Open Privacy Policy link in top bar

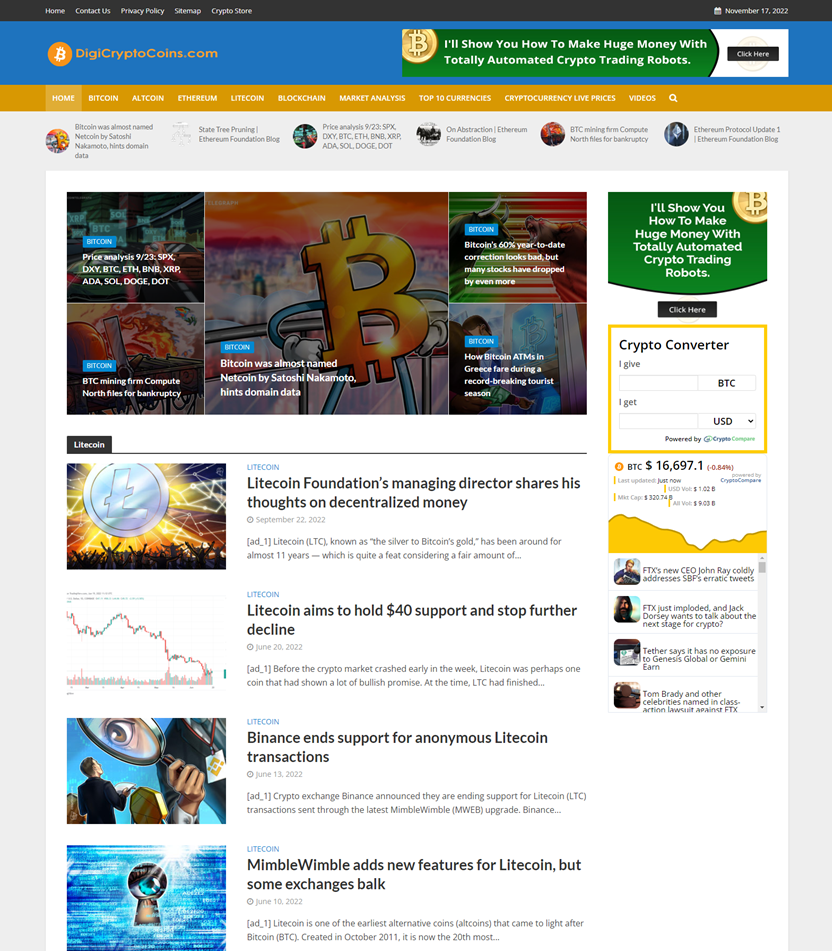pyautogui.click(x=143, y=11)
